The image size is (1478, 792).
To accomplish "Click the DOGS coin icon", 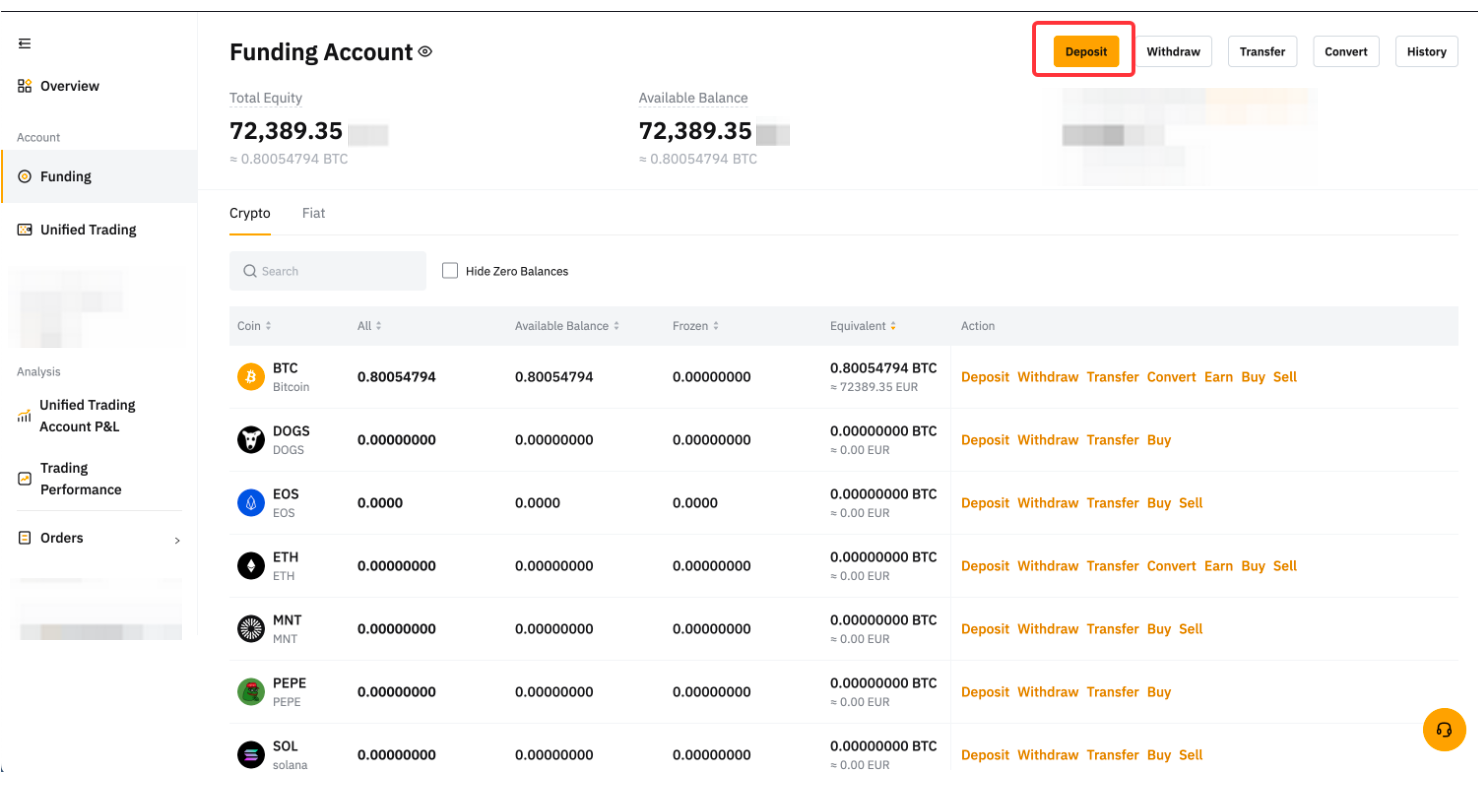I will click(251, 440).
